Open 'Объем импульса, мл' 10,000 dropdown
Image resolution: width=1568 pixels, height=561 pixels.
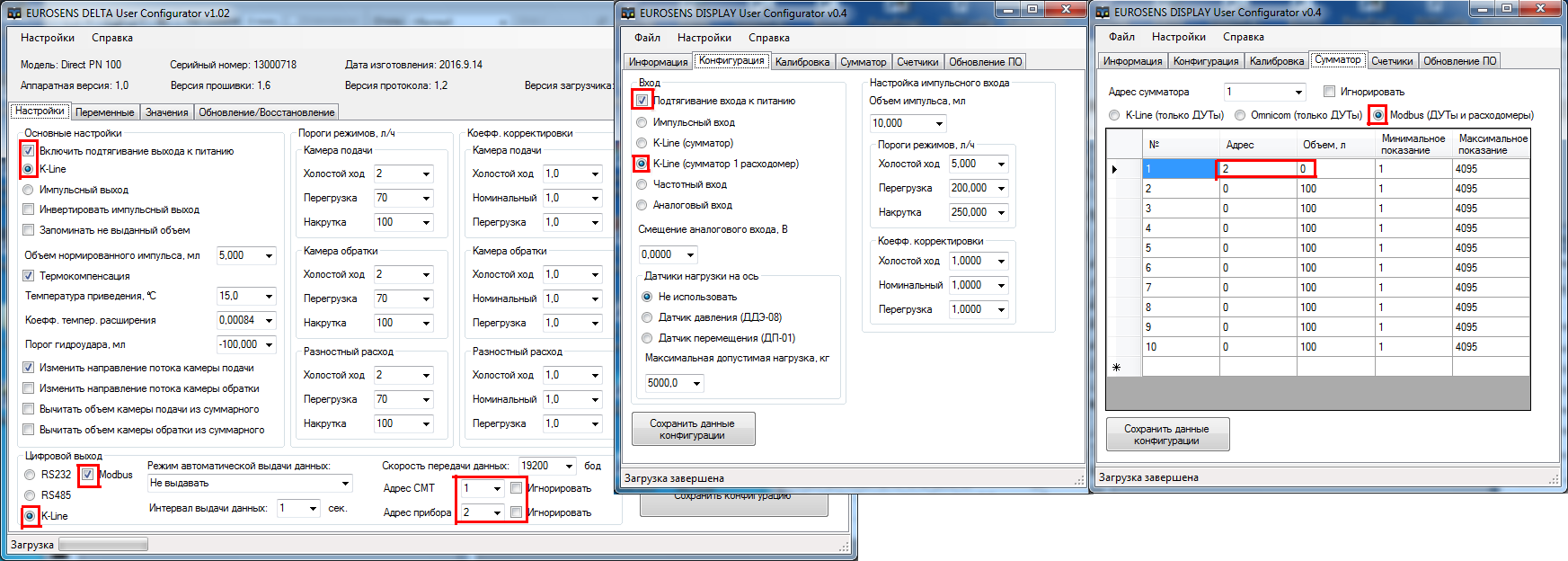(939, 123)
